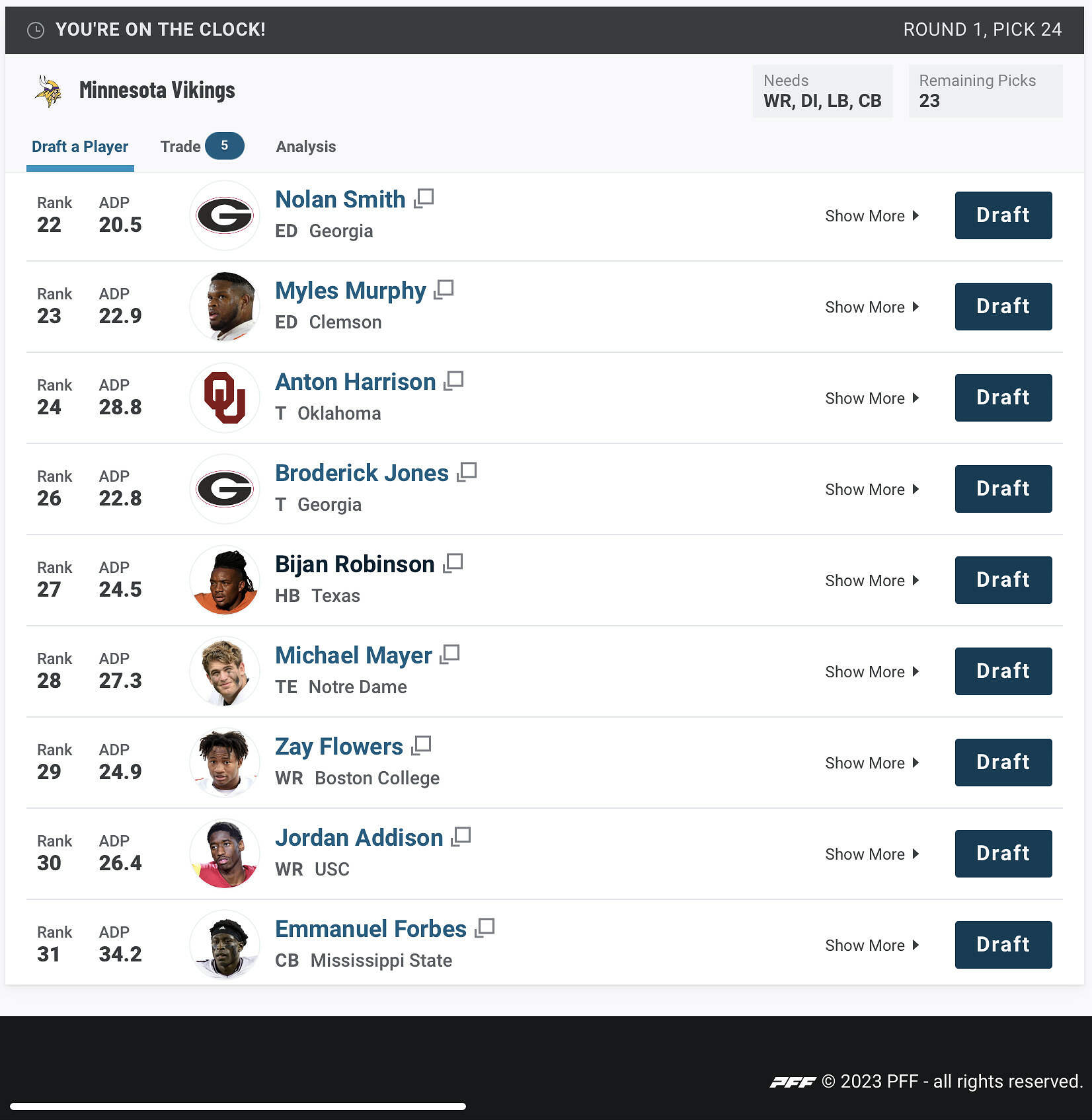
Task: Open popup icon next to Bijan Robinson
Action: (x=453, y=563)
